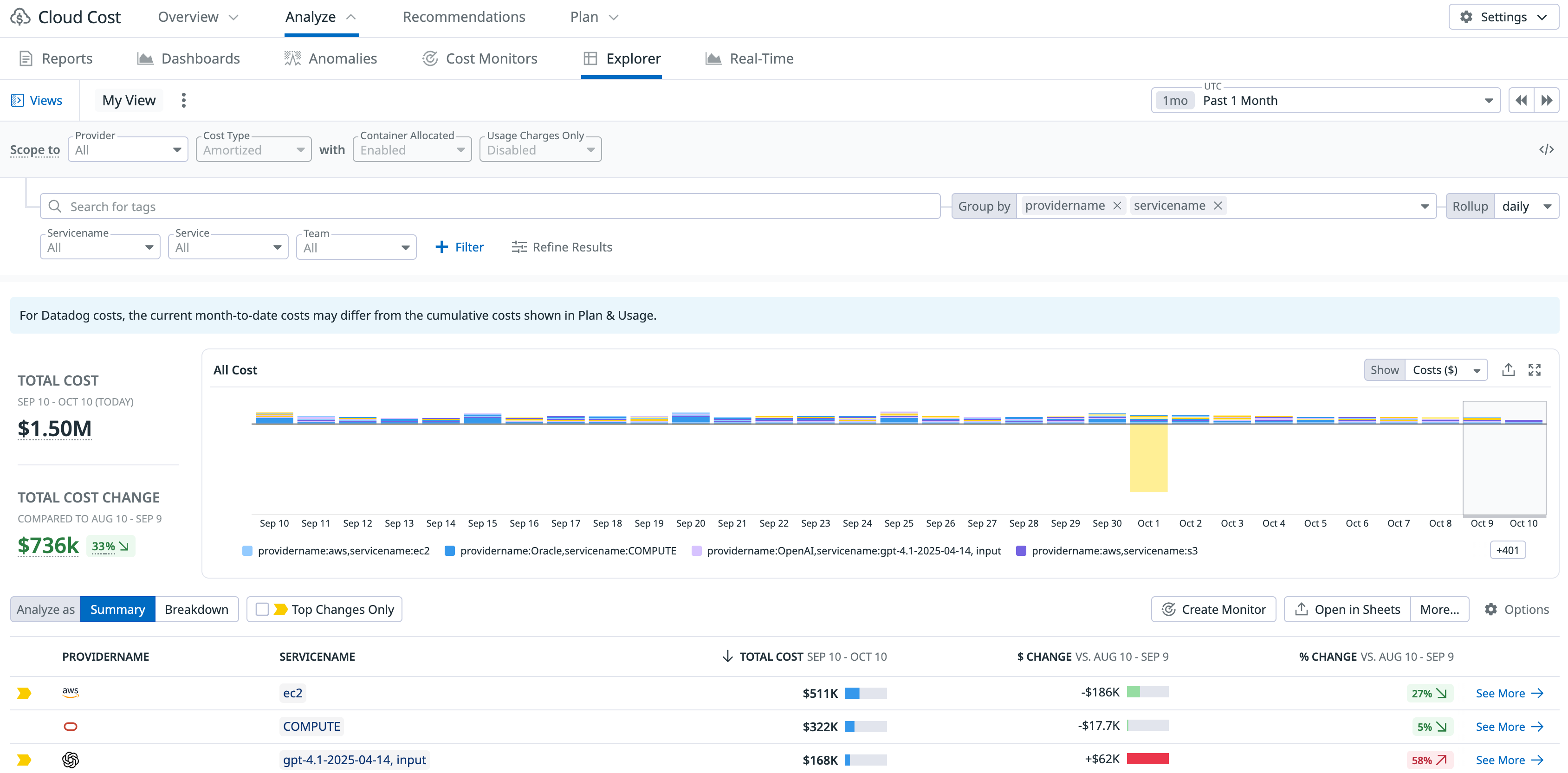Go to previous time period
1568x773 pixels.
1521,100
